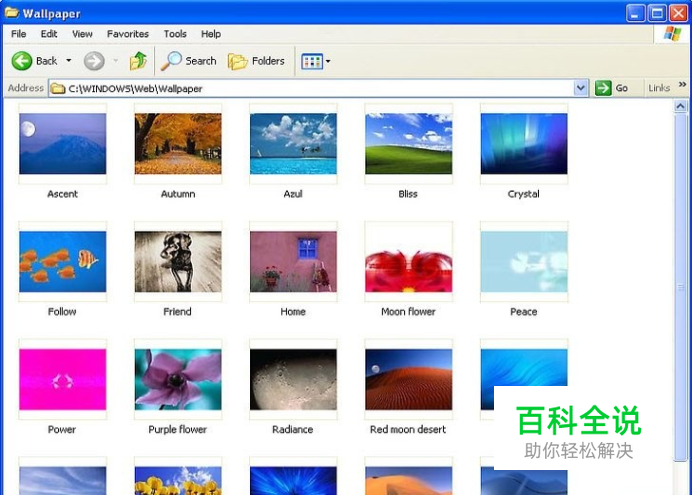Select the Azul wallpaper thumbnail
Viewport: 692px width, 495px height.
click(x=293, y=143)
